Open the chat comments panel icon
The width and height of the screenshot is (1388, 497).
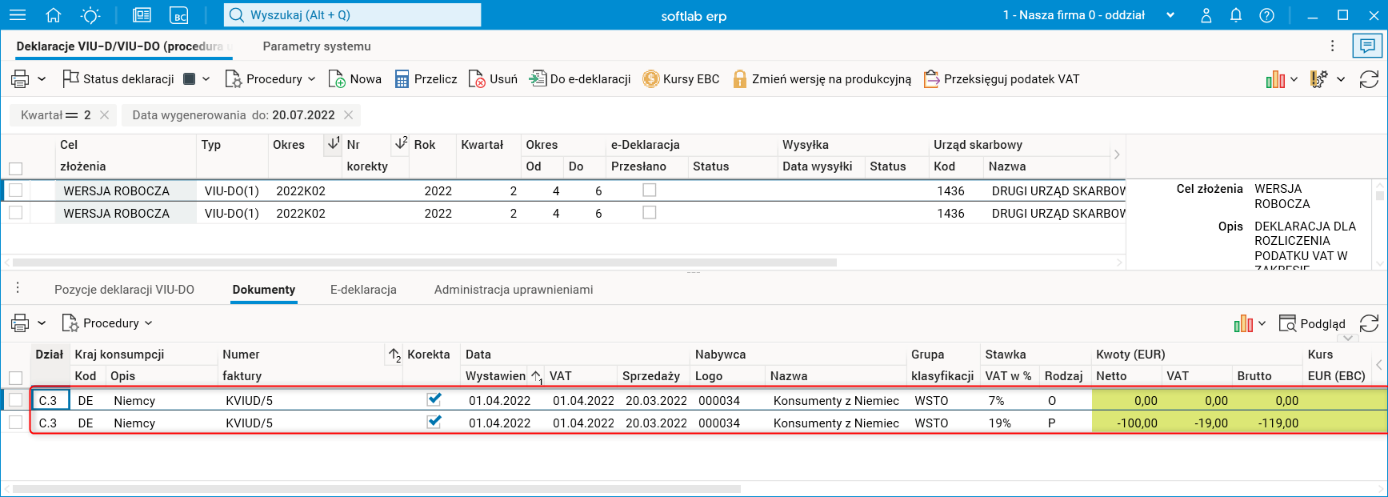pos(1365,46)
